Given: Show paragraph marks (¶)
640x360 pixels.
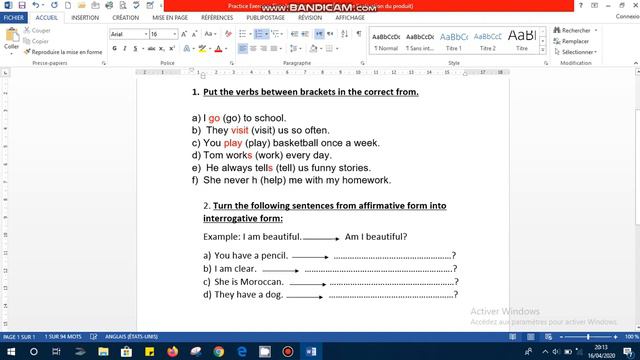Looking at the screenshot, I should 359,34.
